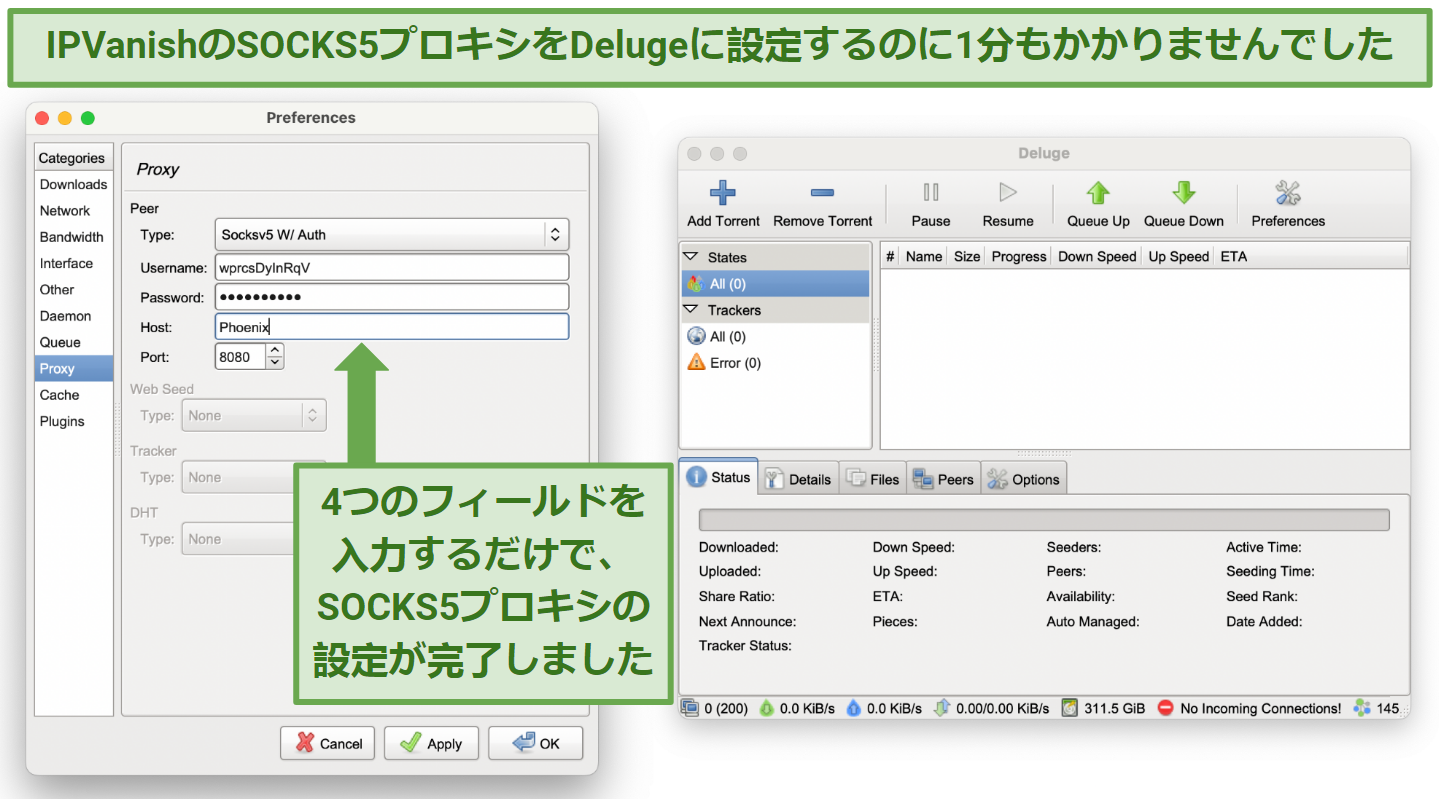
Task: Select Queue category in Preferences
Action: (73, 342)
